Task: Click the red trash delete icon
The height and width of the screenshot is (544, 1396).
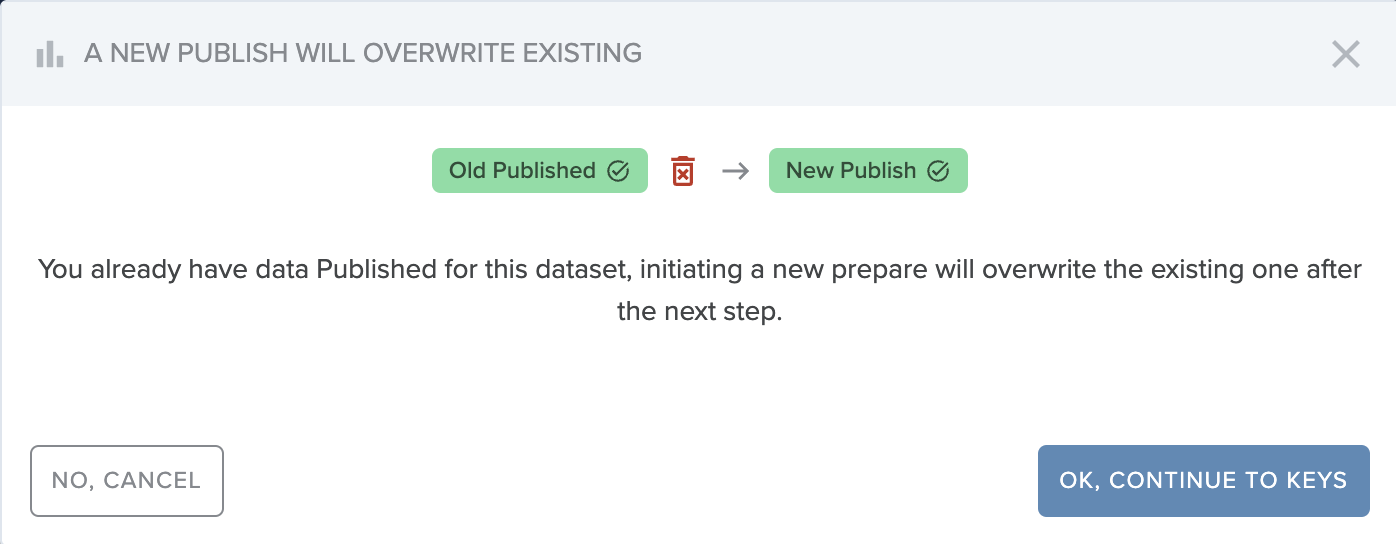Action: click(x=682, y=170)
